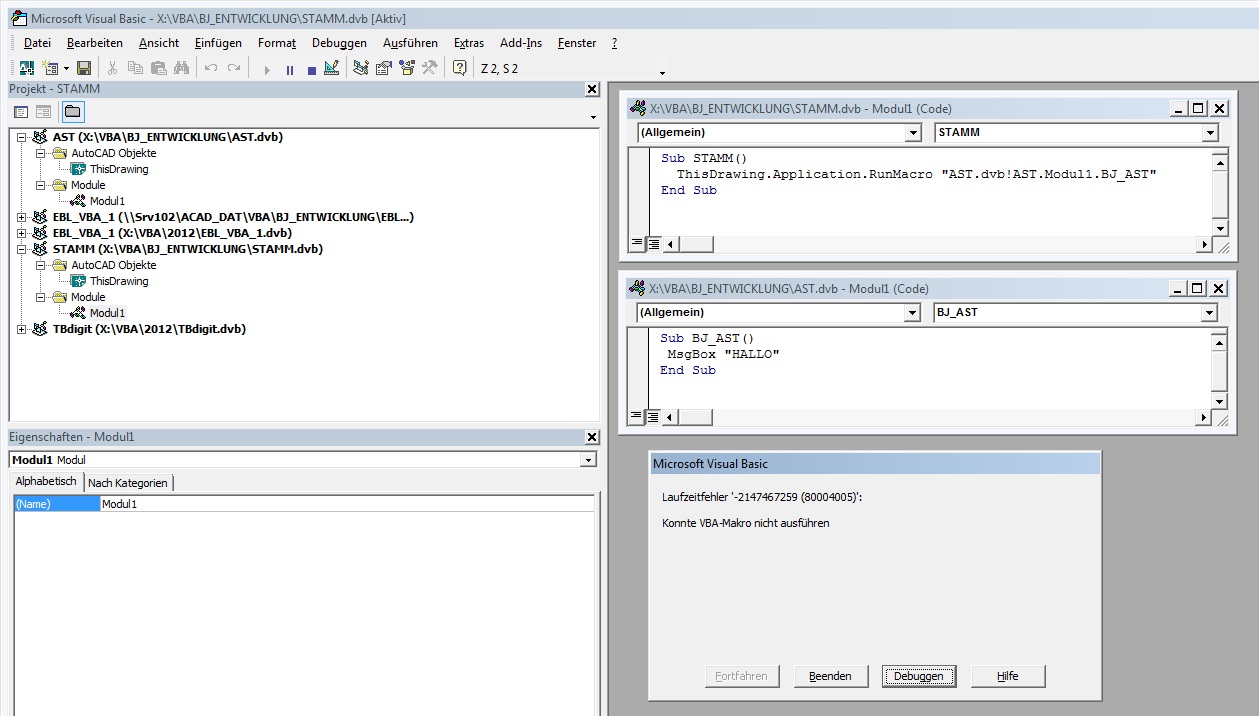Click the View AutoCAD toolbar icon
This screenshot has width=1259, height=716.
(x=27, y=68)
